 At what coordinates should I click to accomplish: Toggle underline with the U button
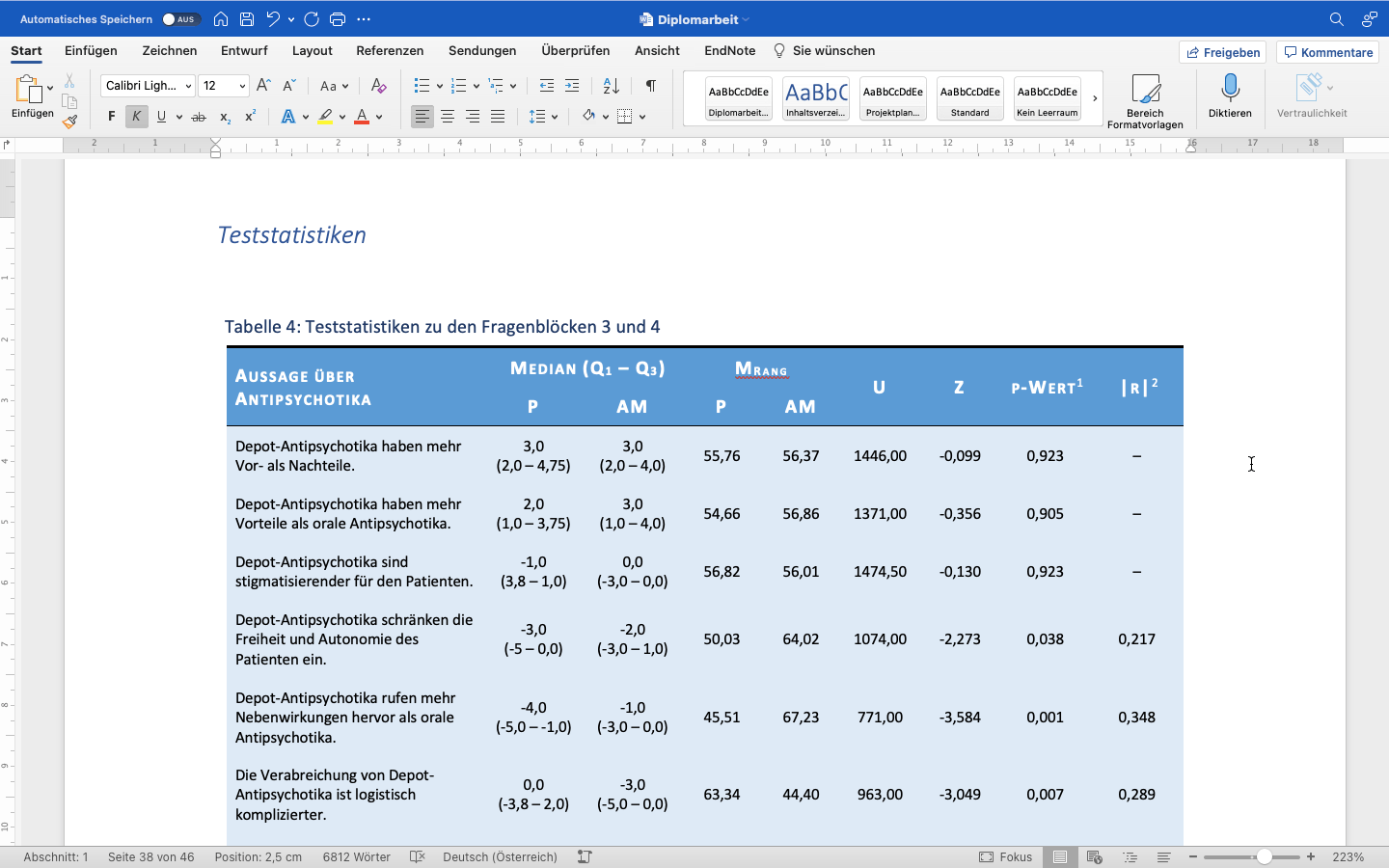pos(161,117)
